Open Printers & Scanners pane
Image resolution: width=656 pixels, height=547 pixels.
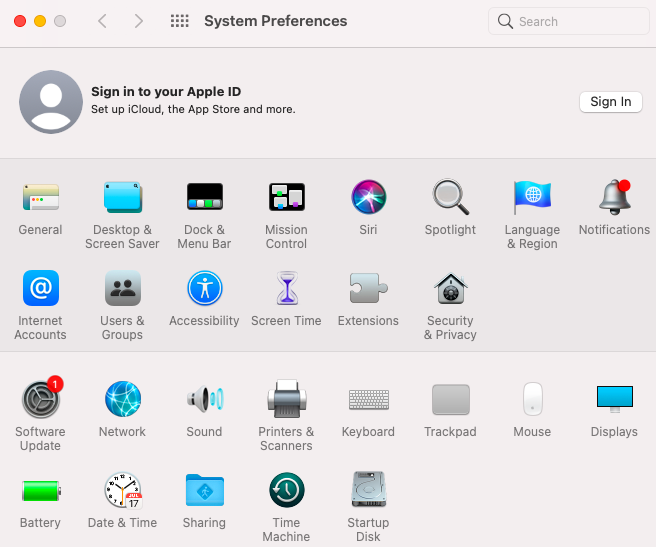pyautogui.click(x=287, y=399)
